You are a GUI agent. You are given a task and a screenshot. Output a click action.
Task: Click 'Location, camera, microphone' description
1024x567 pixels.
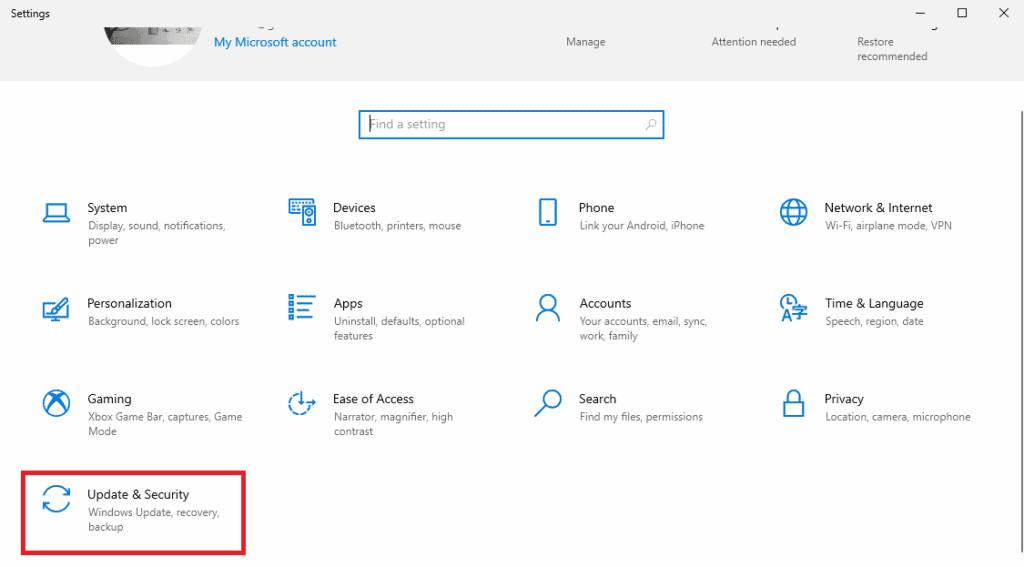[x=898, y=416]
